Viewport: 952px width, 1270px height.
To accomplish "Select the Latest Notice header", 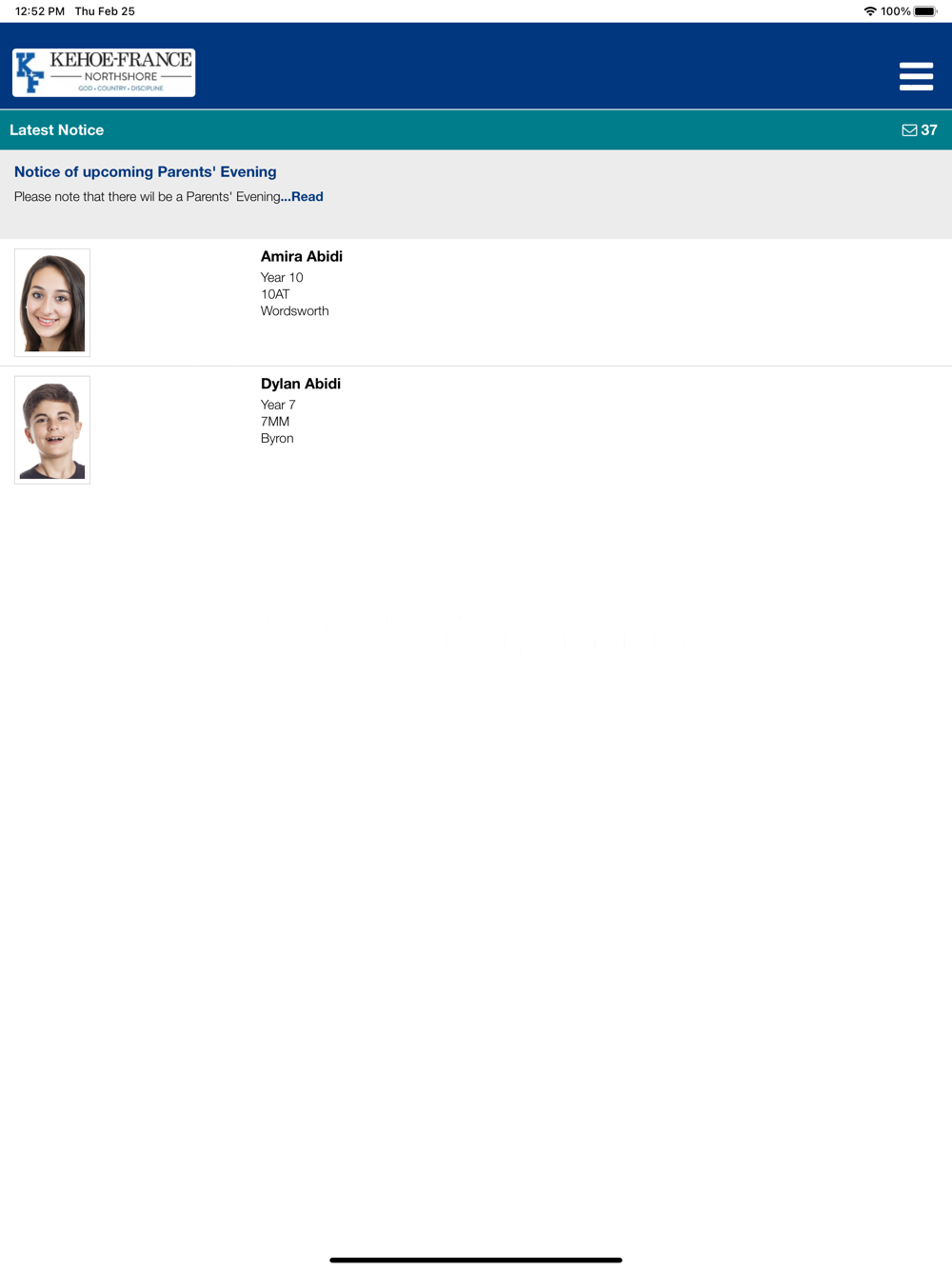I will click(x=57, y=130).
